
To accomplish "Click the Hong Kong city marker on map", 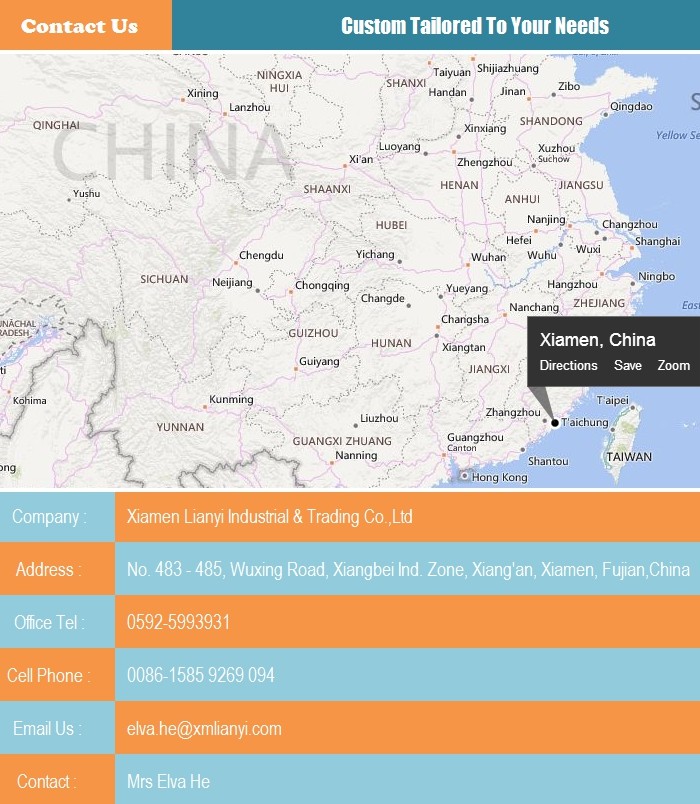I will tap(464, 476).
